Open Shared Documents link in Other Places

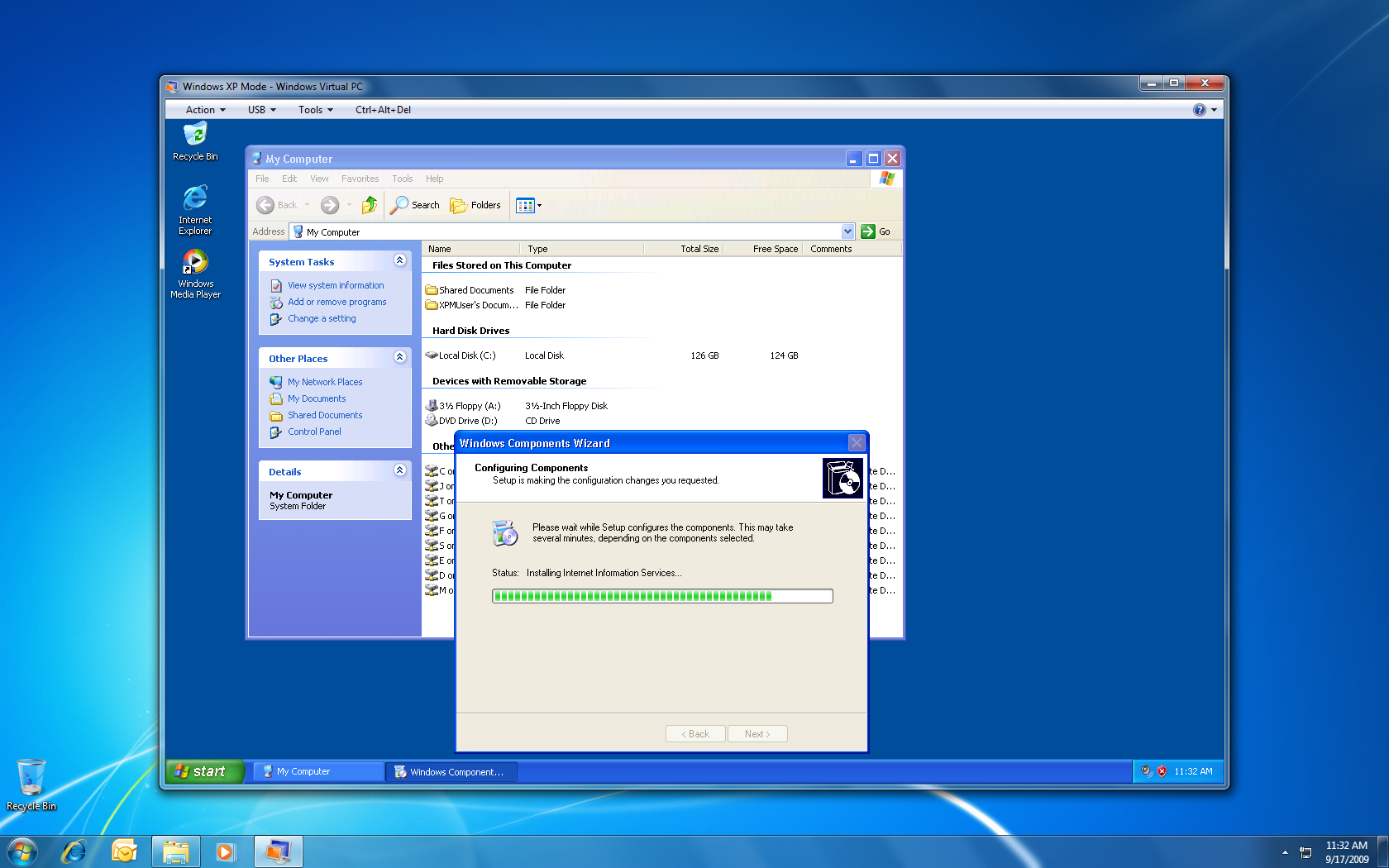(x=325, y=415)
